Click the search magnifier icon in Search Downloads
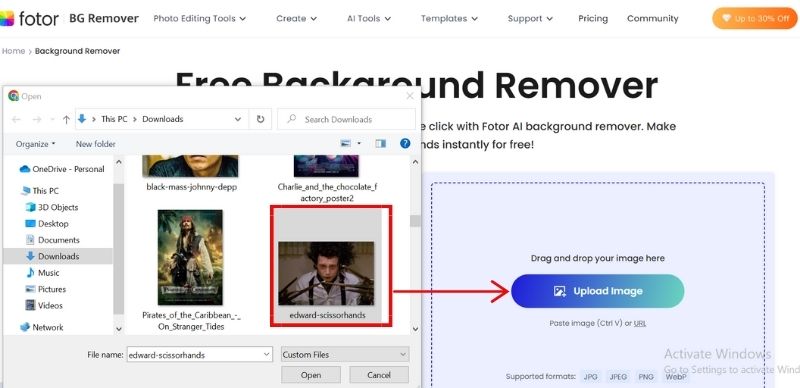The width and height of the screenshot is (800, 388). (292, 119)
